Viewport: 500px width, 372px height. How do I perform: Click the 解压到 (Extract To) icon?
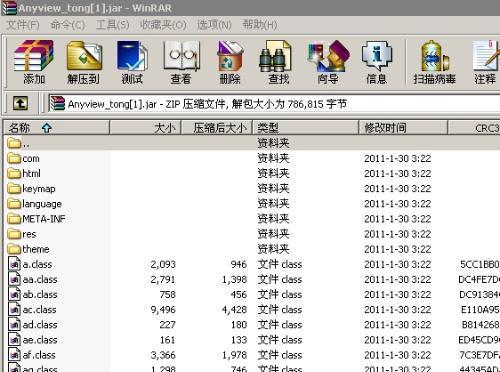(83, 62)
